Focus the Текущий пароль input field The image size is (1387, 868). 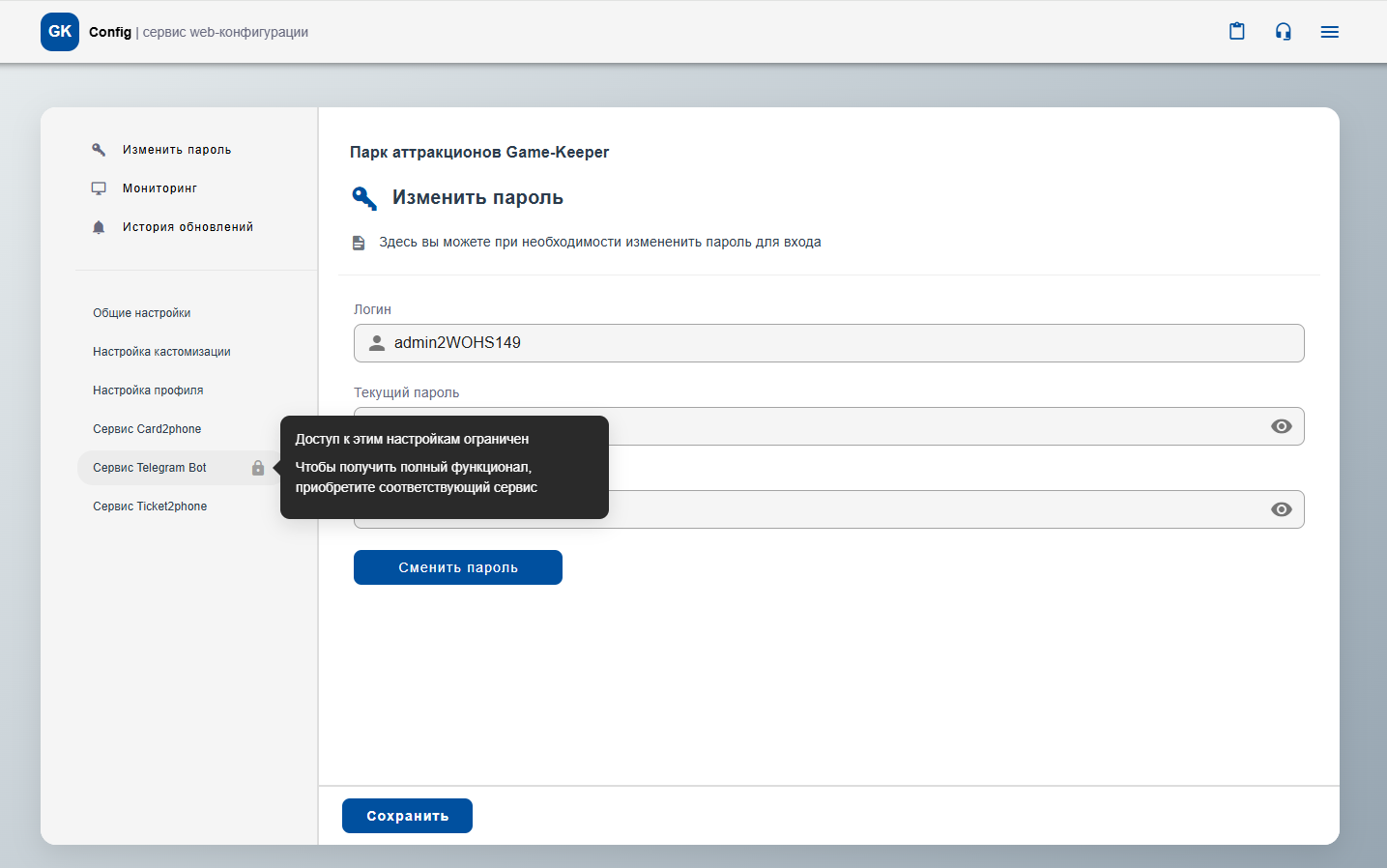tap(928, 426)
